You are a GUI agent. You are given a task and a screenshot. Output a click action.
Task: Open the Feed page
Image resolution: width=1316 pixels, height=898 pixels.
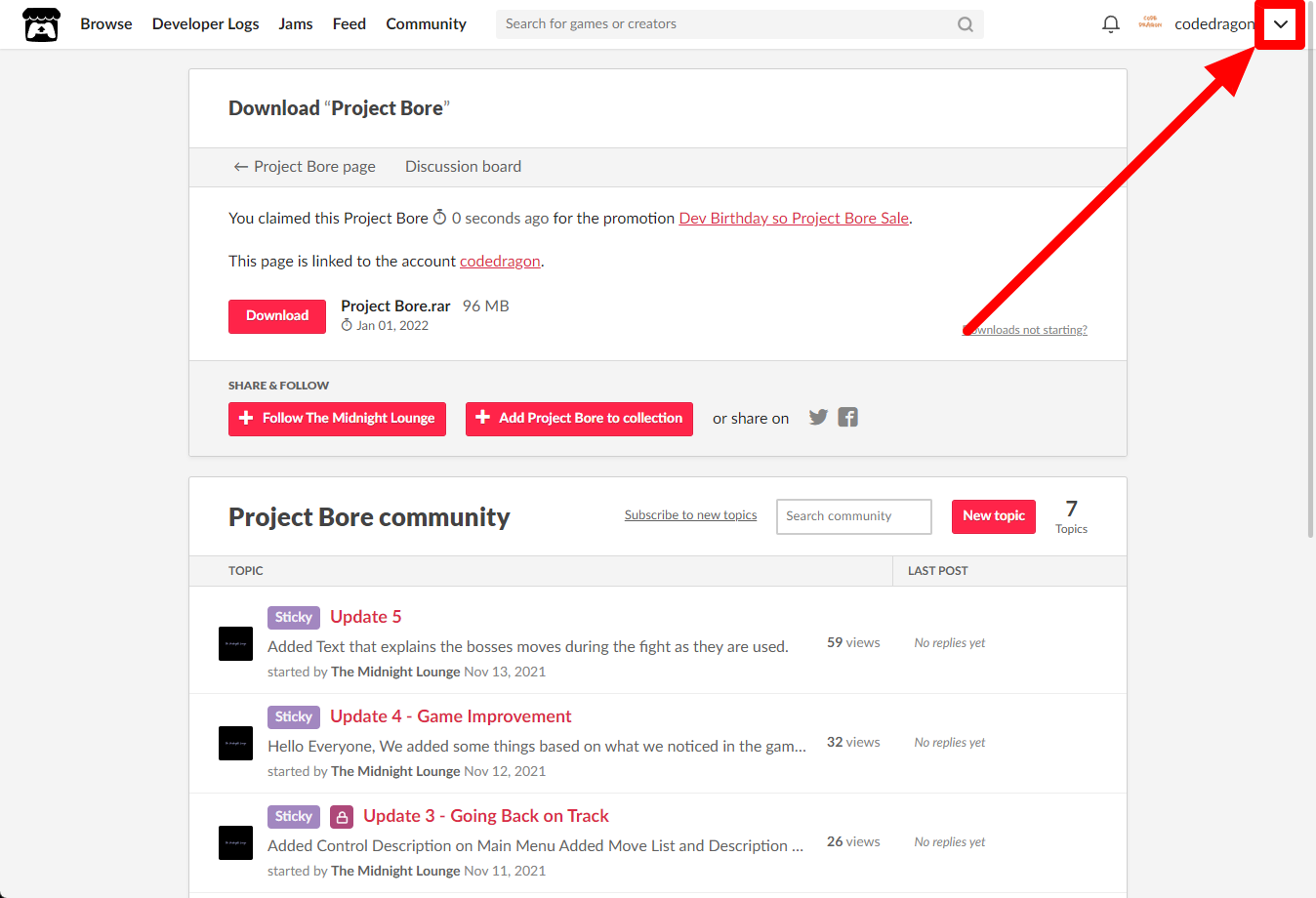coord(350,24)
